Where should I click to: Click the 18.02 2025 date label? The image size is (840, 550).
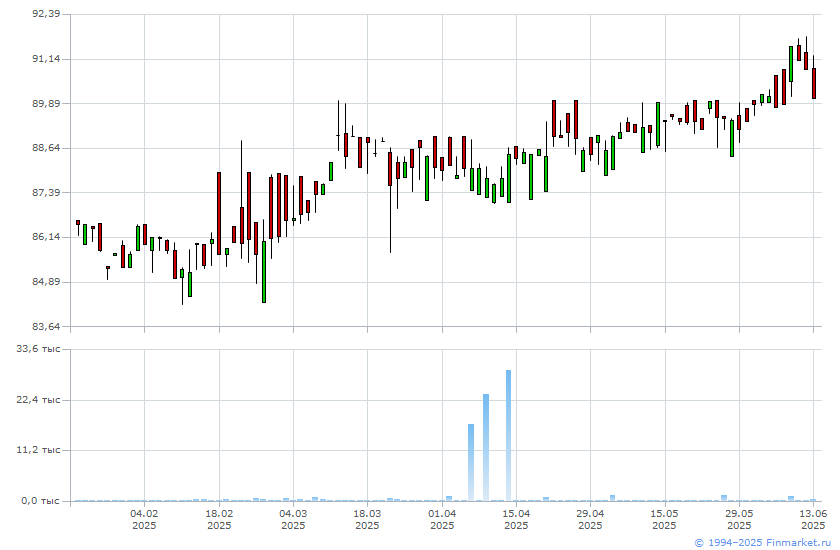219,519
